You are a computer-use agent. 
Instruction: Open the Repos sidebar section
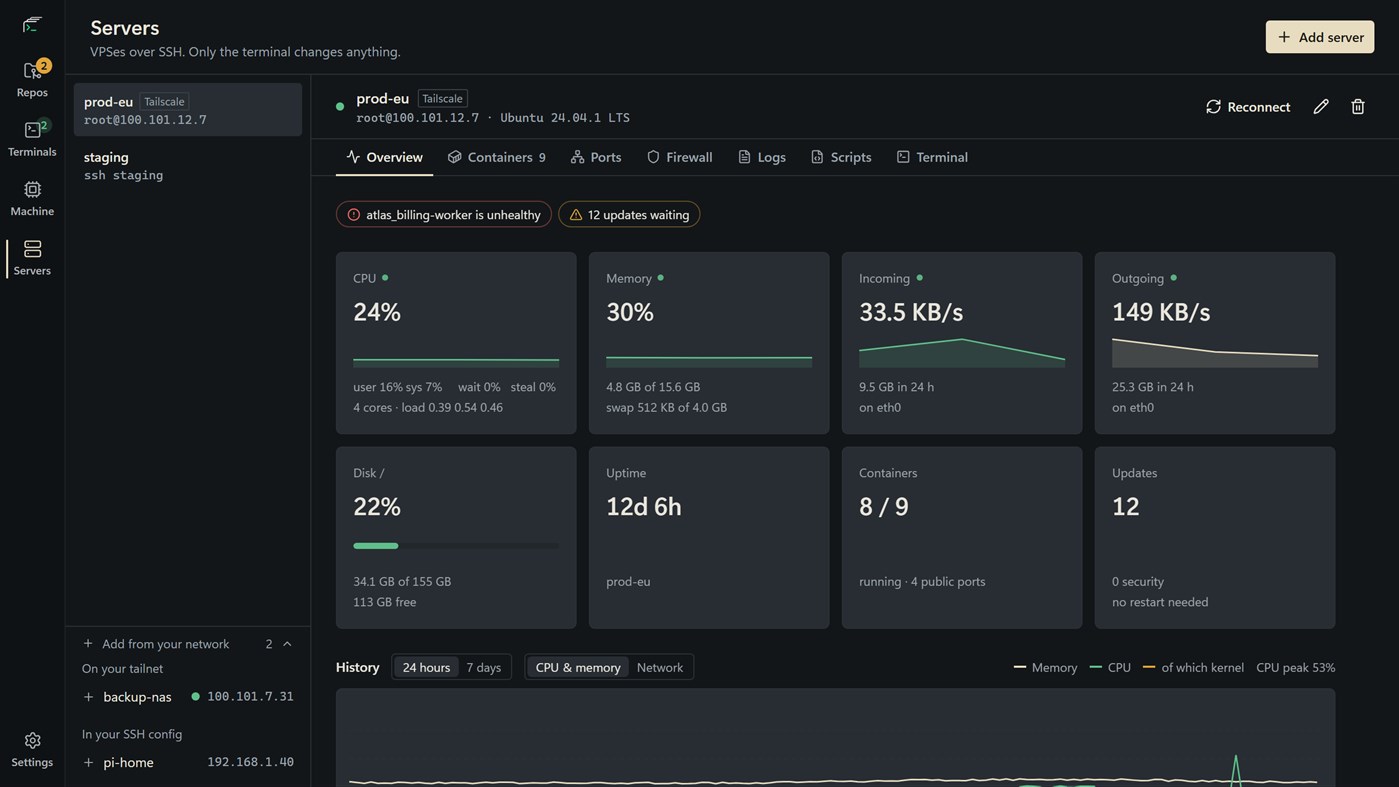32,79
